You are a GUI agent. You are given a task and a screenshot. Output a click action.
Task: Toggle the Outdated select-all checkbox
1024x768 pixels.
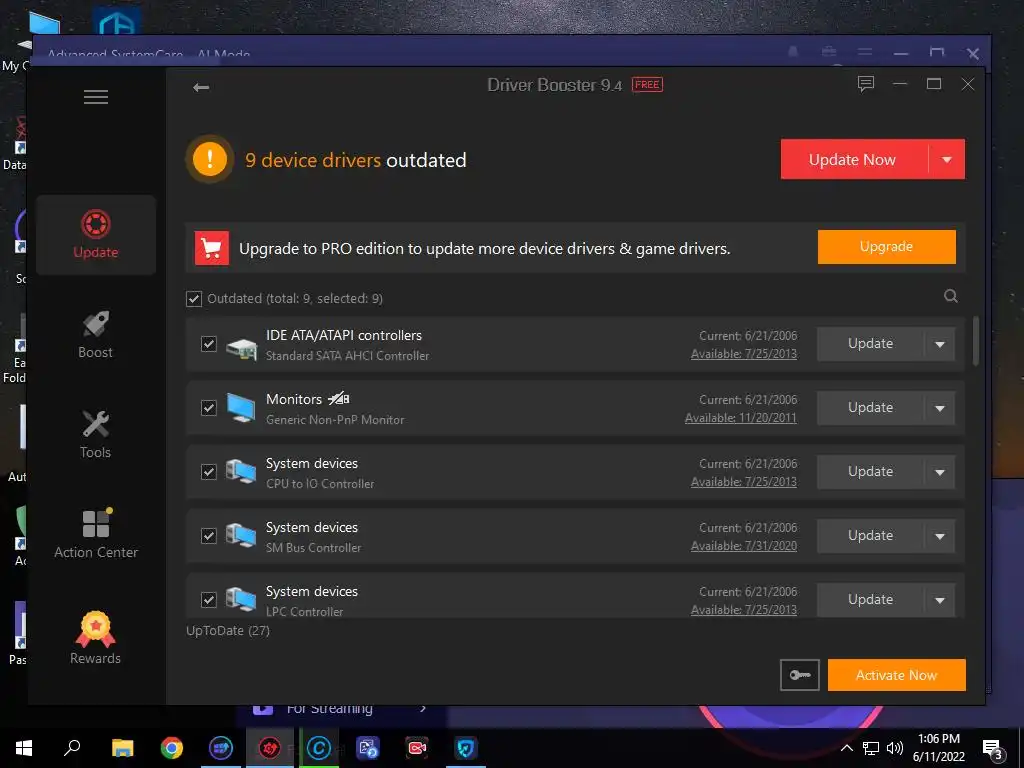coord(194,298)
